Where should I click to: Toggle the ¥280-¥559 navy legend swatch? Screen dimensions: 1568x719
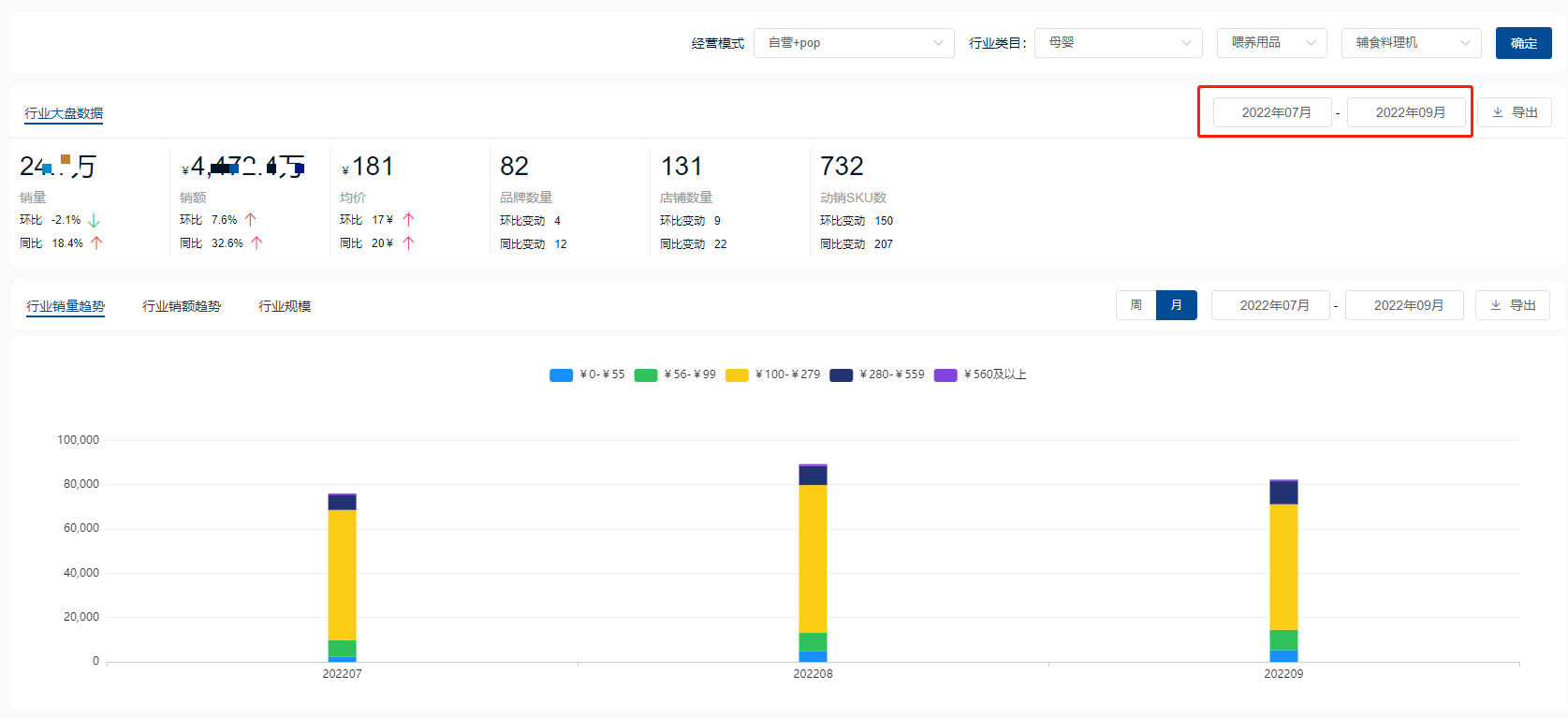pos(841,374)
